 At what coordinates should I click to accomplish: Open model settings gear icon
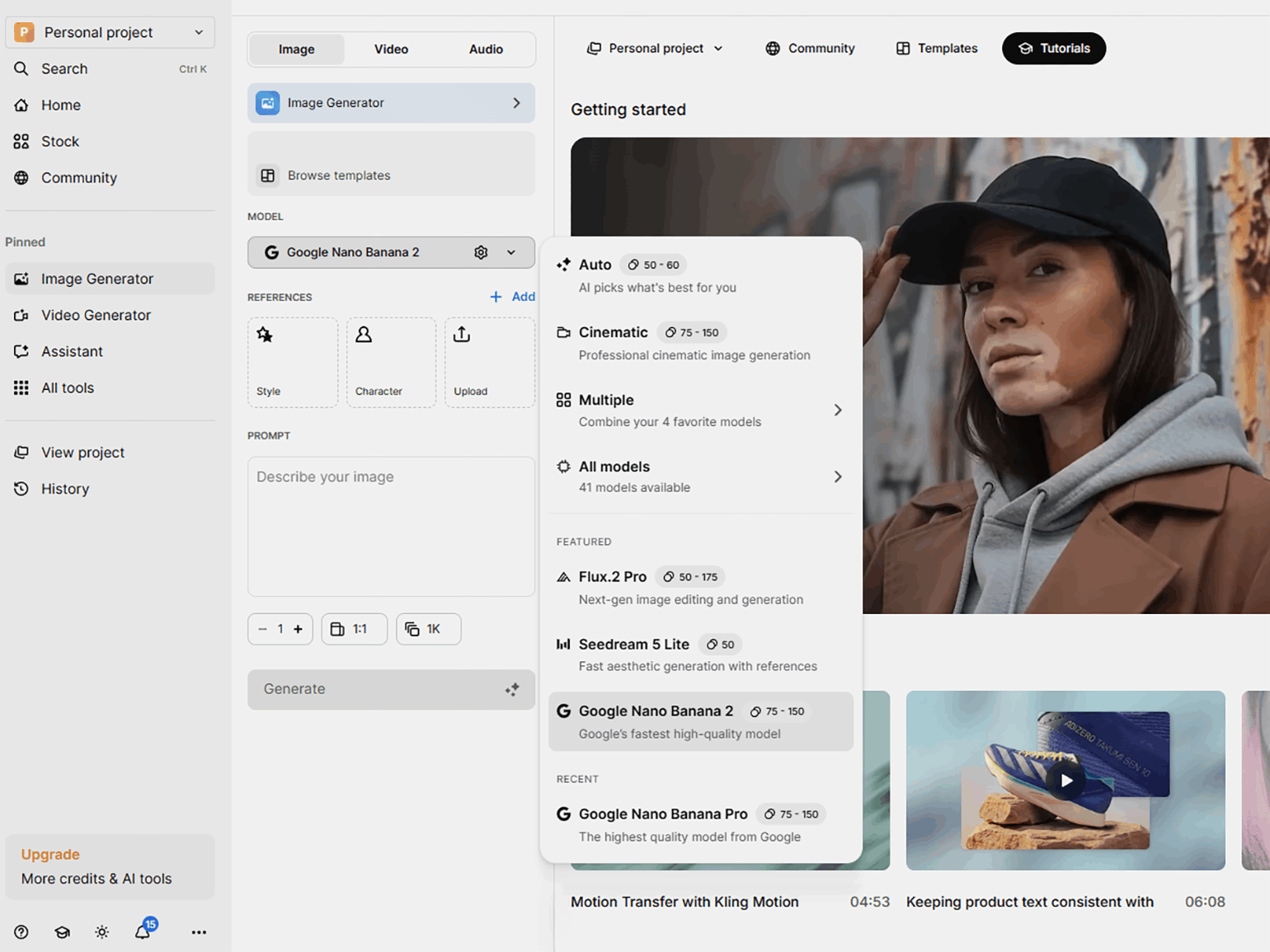481,252
